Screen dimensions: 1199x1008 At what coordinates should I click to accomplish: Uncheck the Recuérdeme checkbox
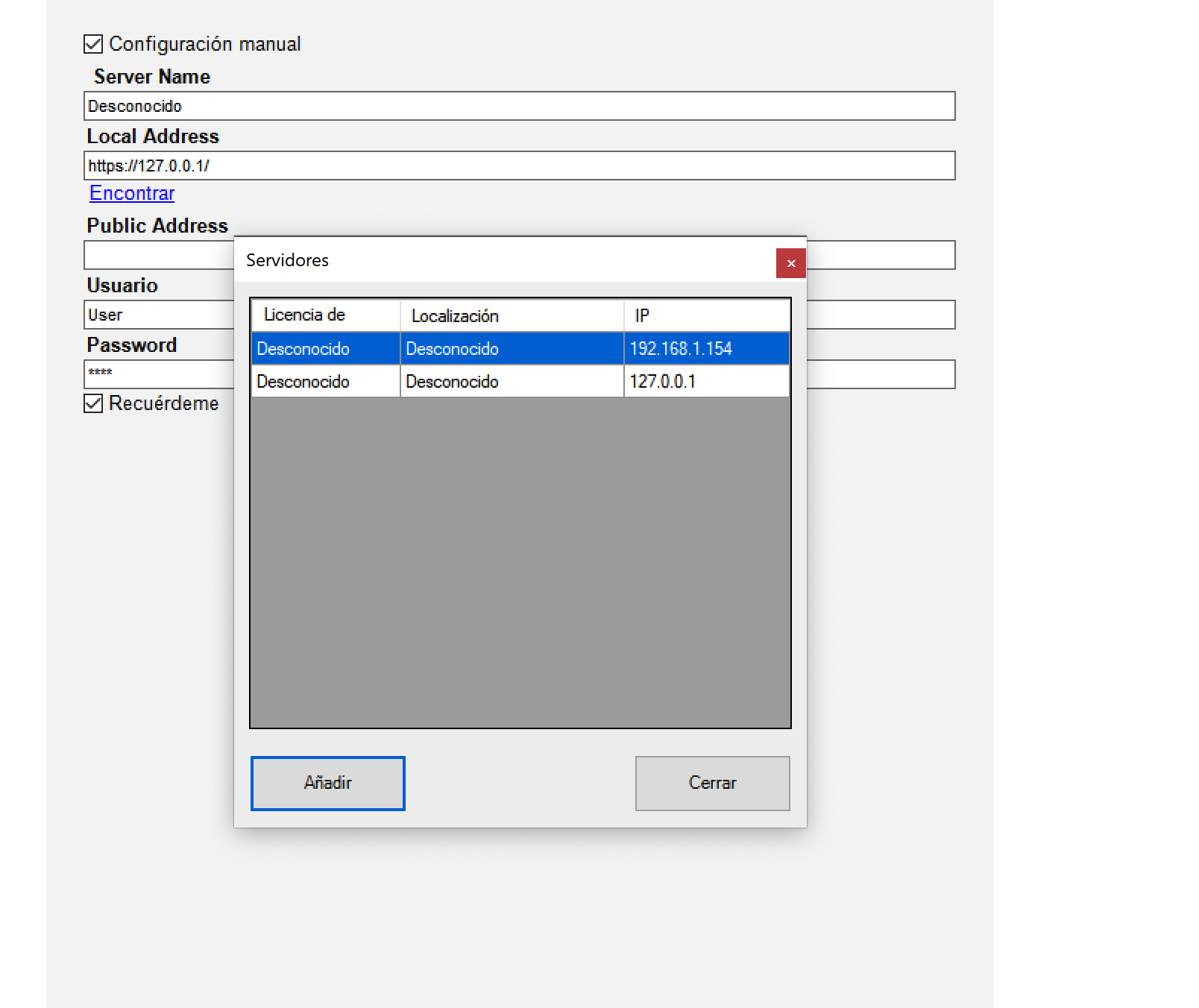[x=93, y=403]
